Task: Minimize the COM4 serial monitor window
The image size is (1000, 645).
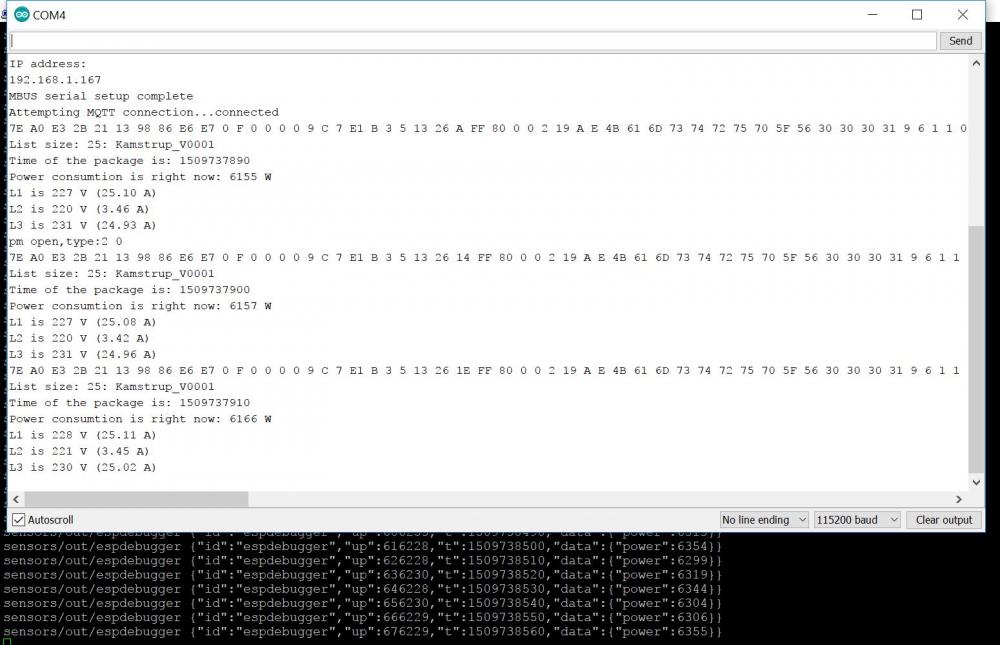Action: coord(870,15)
